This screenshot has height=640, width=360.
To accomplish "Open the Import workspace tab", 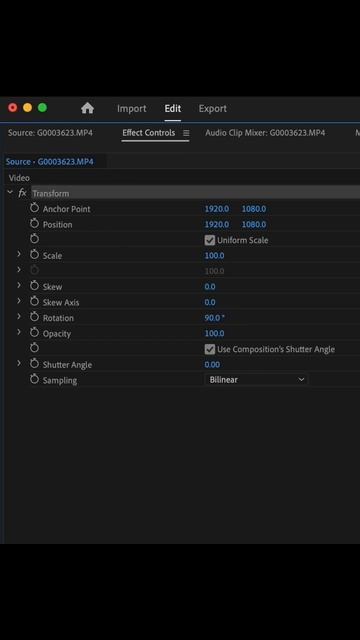I will [x=131, y=109].
